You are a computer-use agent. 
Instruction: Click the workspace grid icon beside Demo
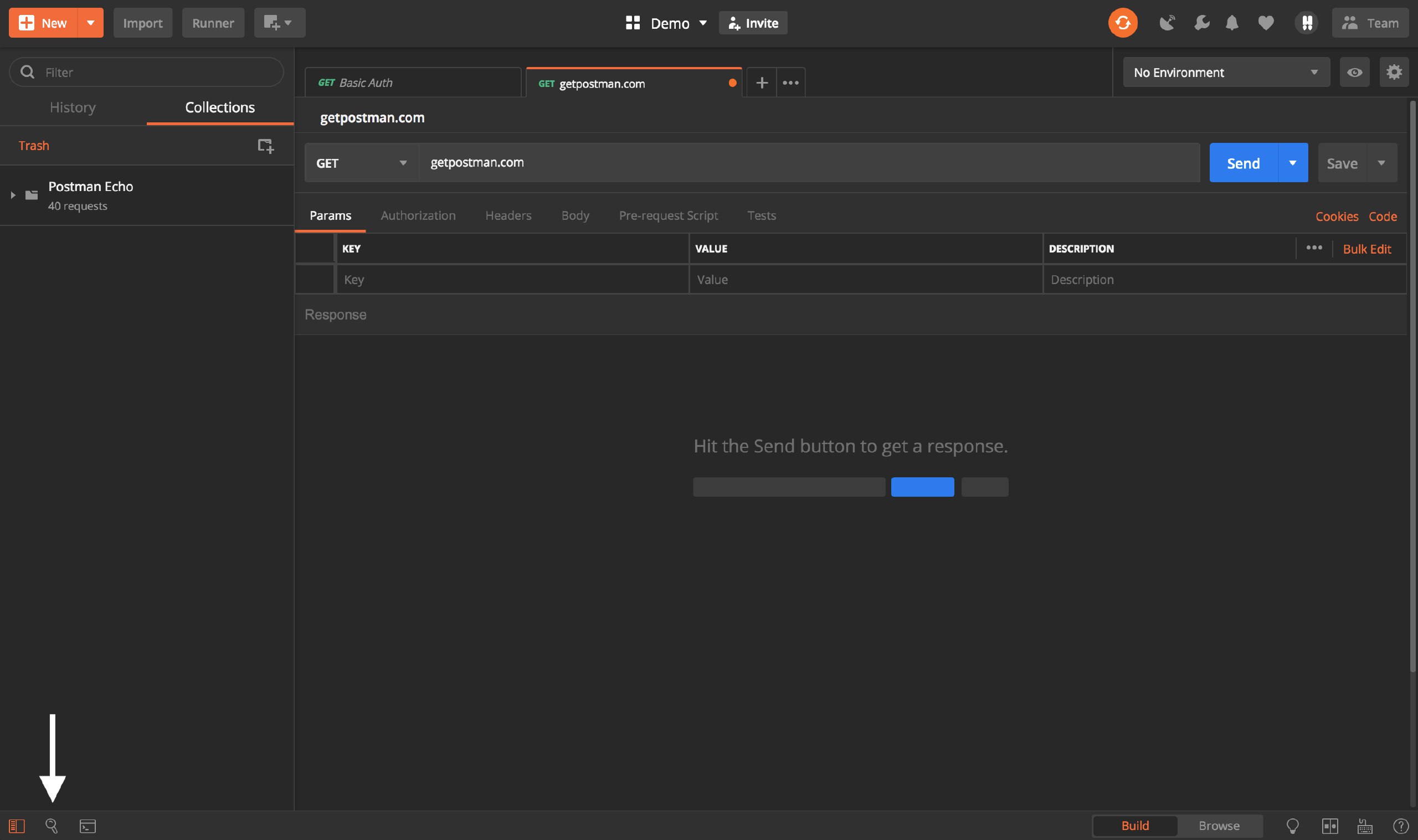click(x=633, y=23)
